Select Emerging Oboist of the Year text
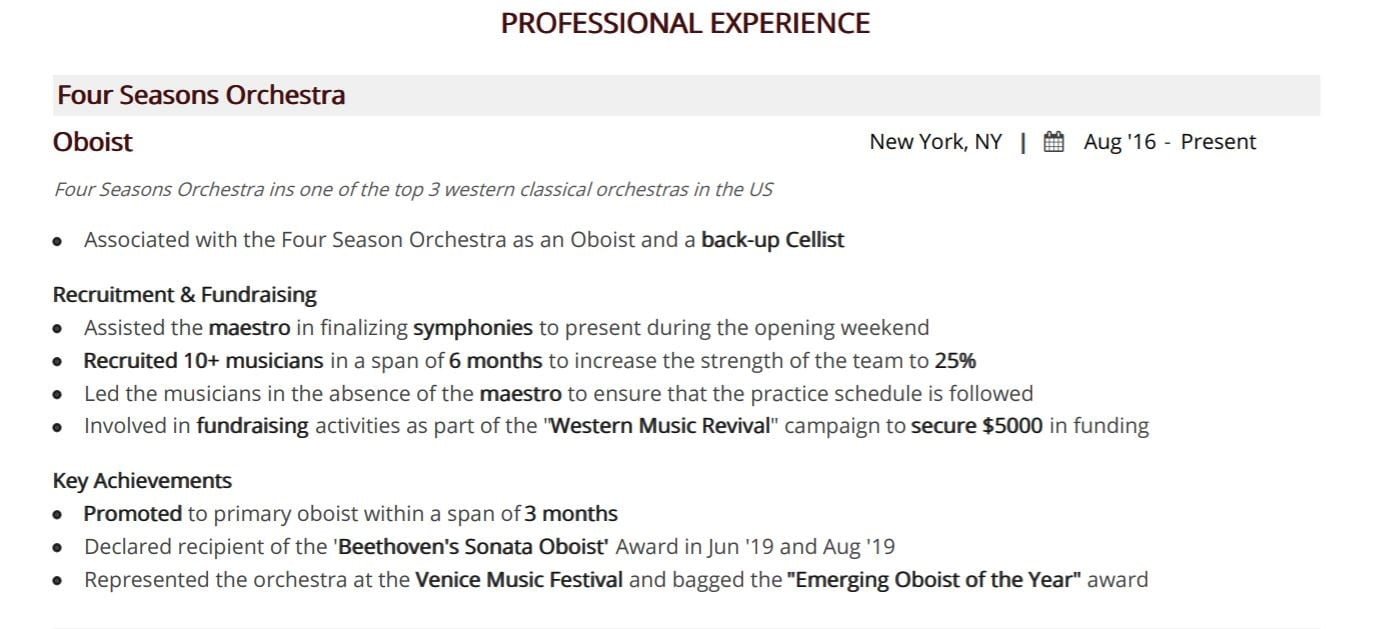 pyautogui.click(x=934, y=580)
